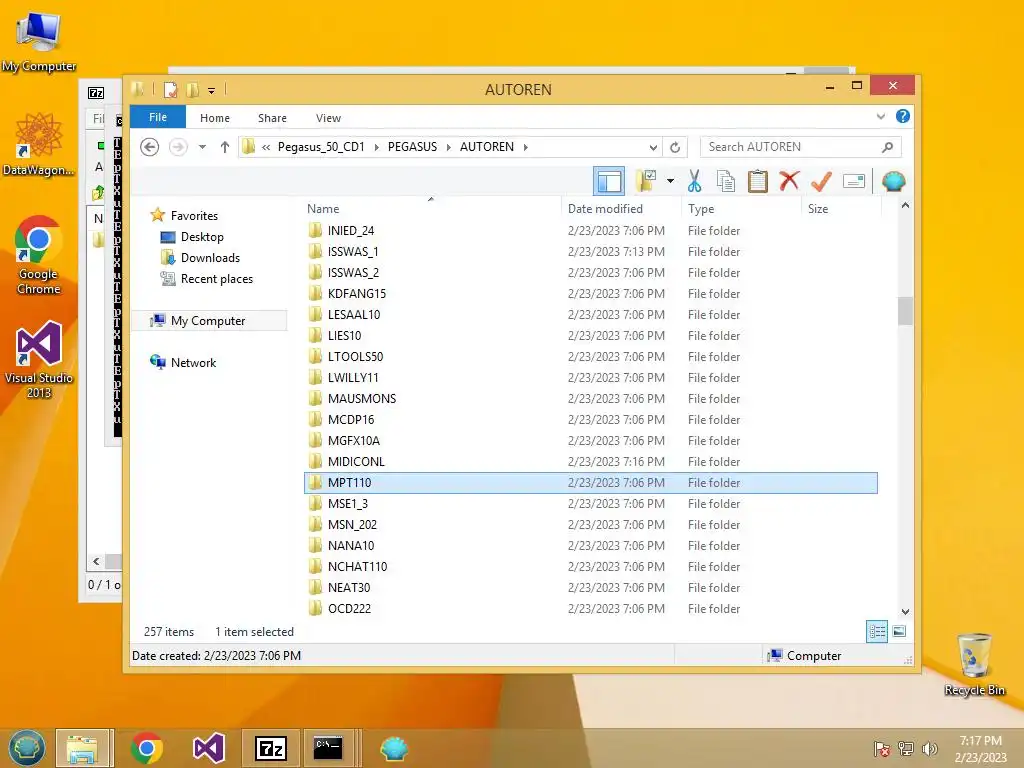Click the vertical scrollbar up arrow

tap(905, 206)
